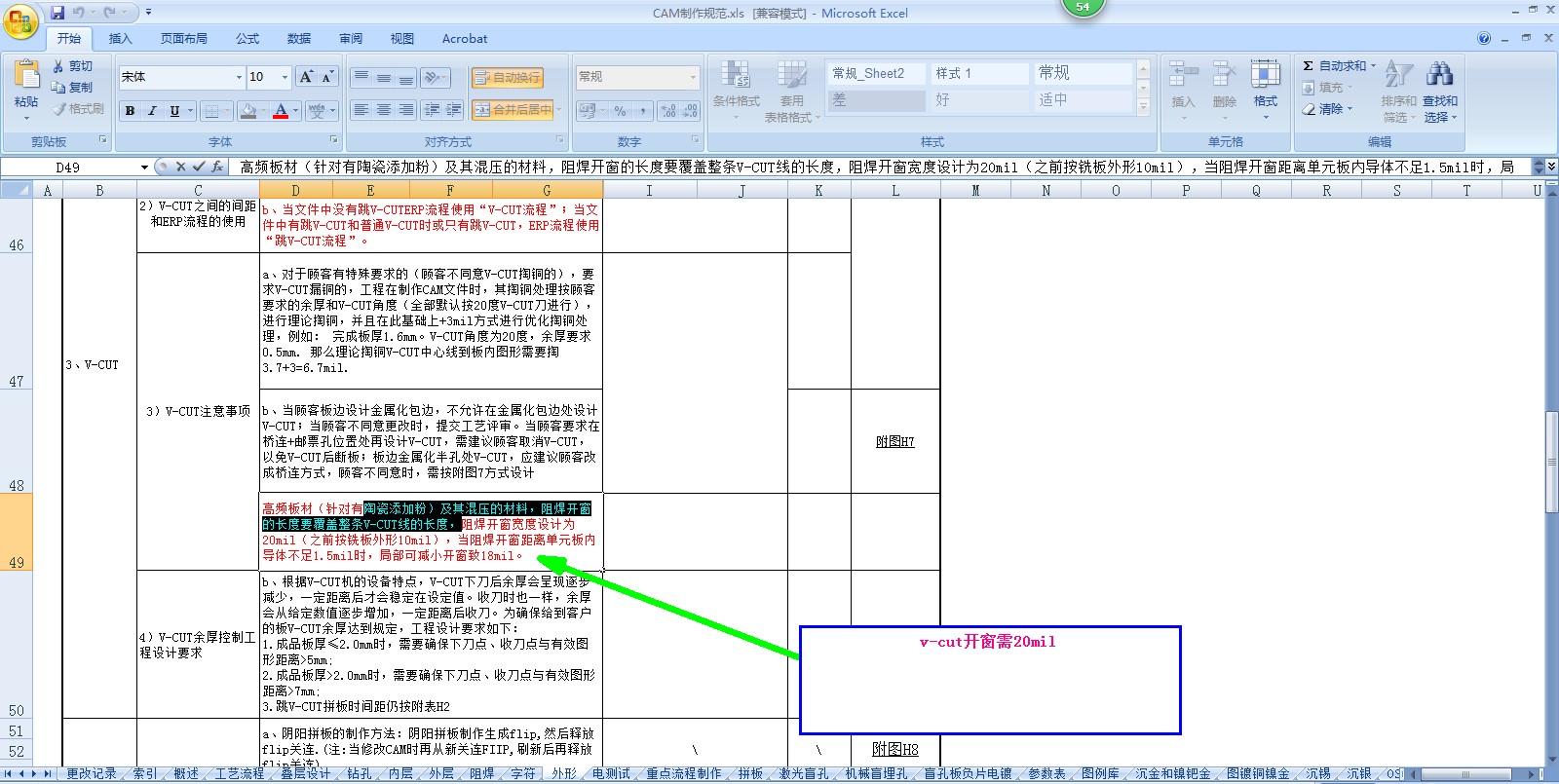1559x784 pixels.
Task: Cancel formula entry with X
Action: (179, 168)
